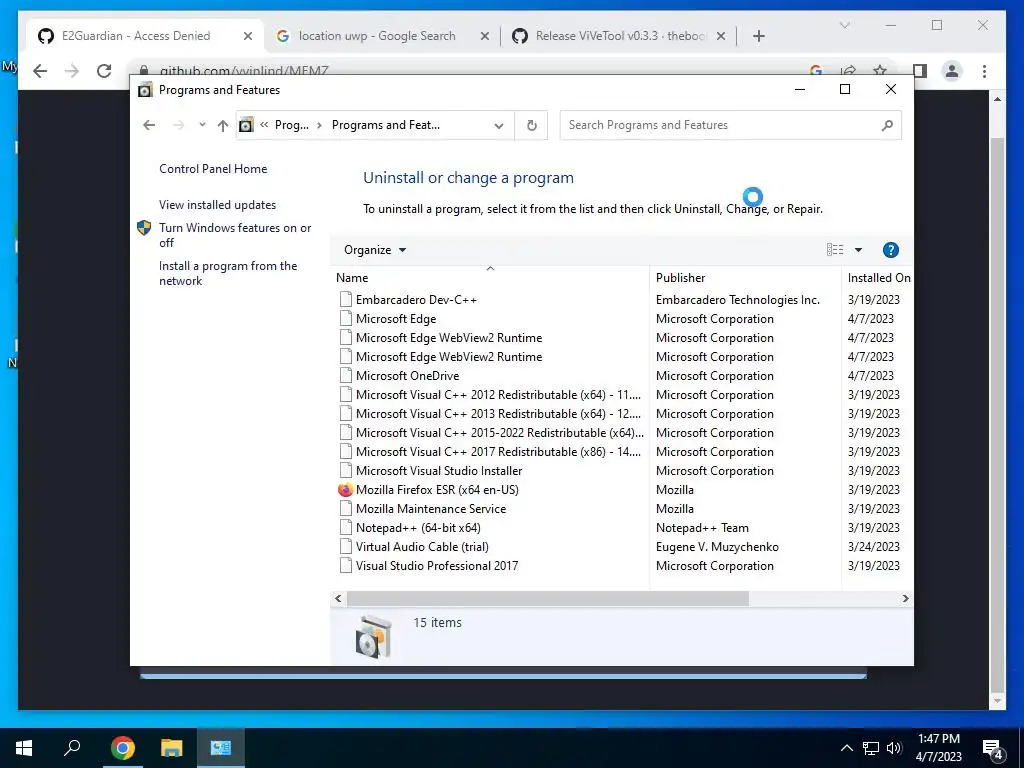The width and height of the screenshot is (1024, 768).
Task: Switch to the Release ViVeTool tab
Action: 620,36
